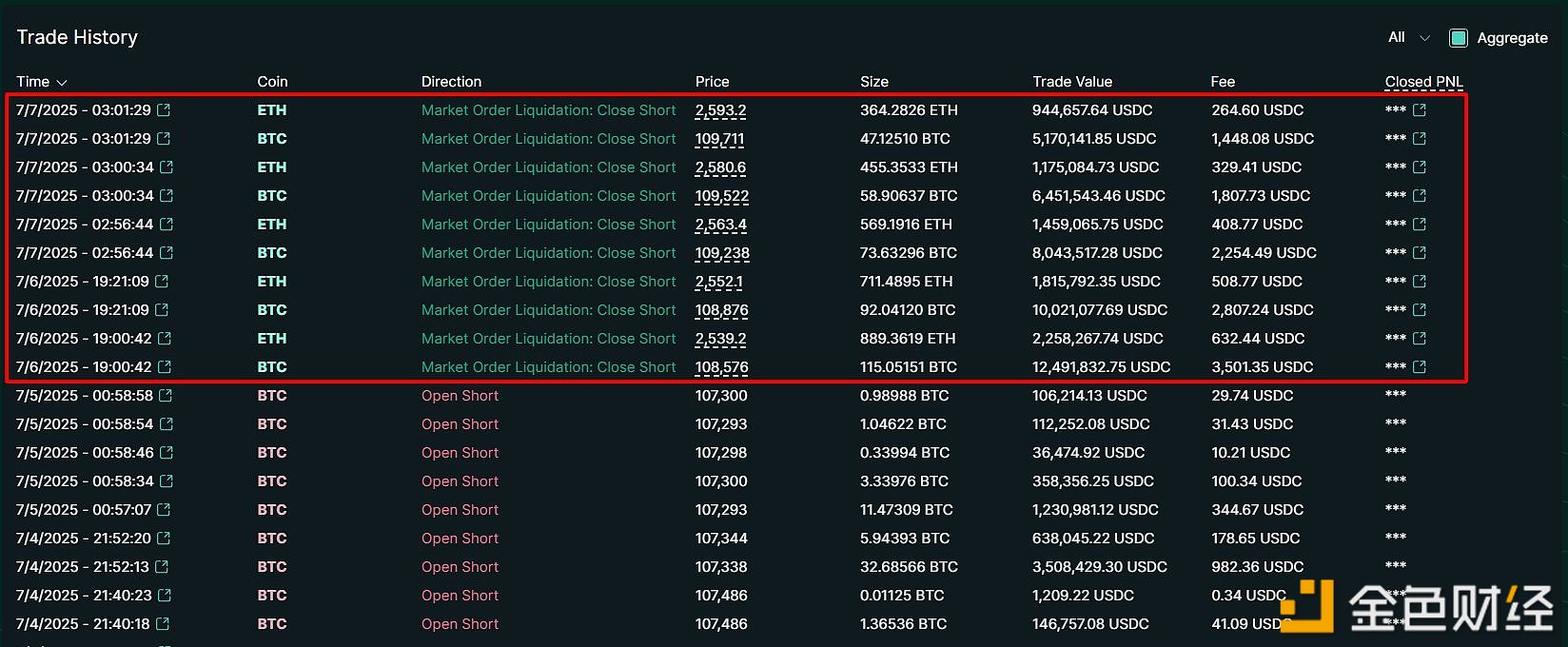Viewport: 1568px width, 647px height.
Task: Open the All filter dropdown
Action: point(1408,38)
